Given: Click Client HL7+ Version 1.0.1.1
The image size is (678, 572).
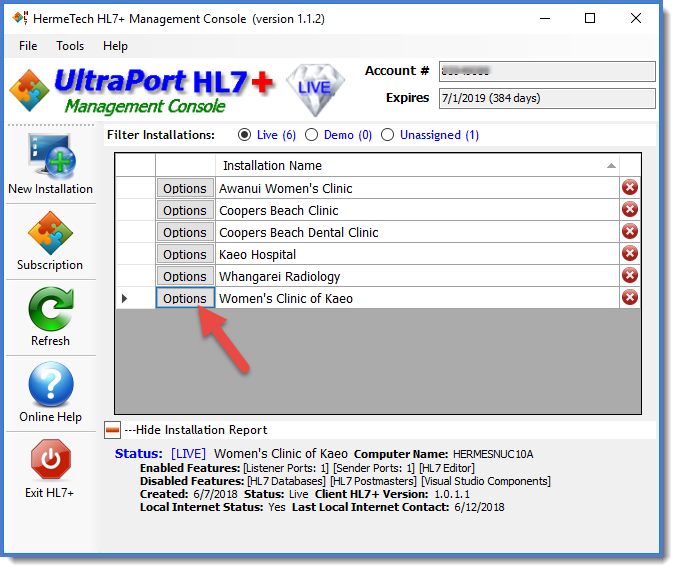Looking at the screenshot, I should (x=392, y=494).
